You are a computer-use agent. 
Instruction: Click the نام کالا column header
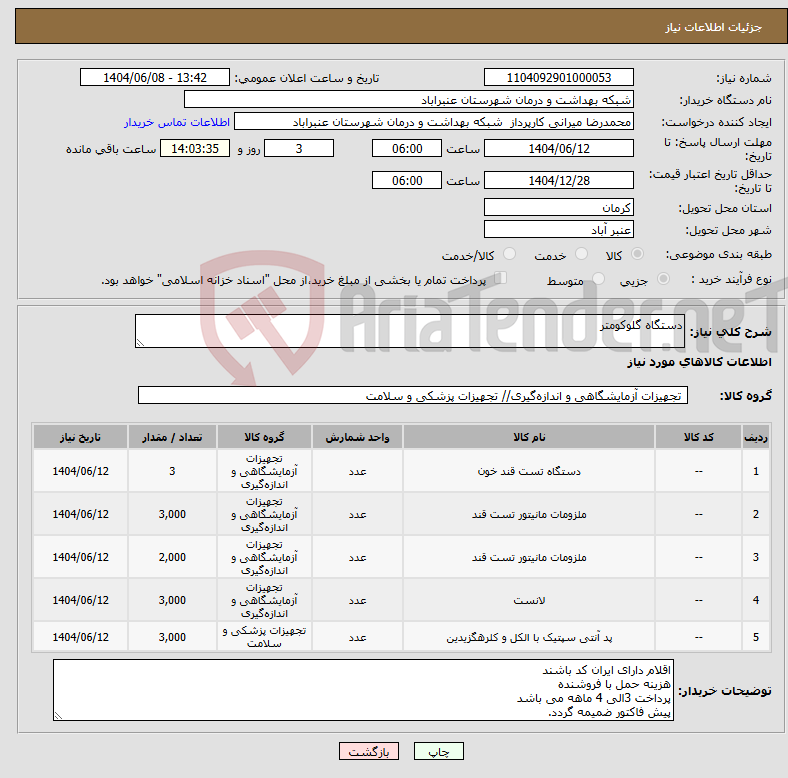529,437
